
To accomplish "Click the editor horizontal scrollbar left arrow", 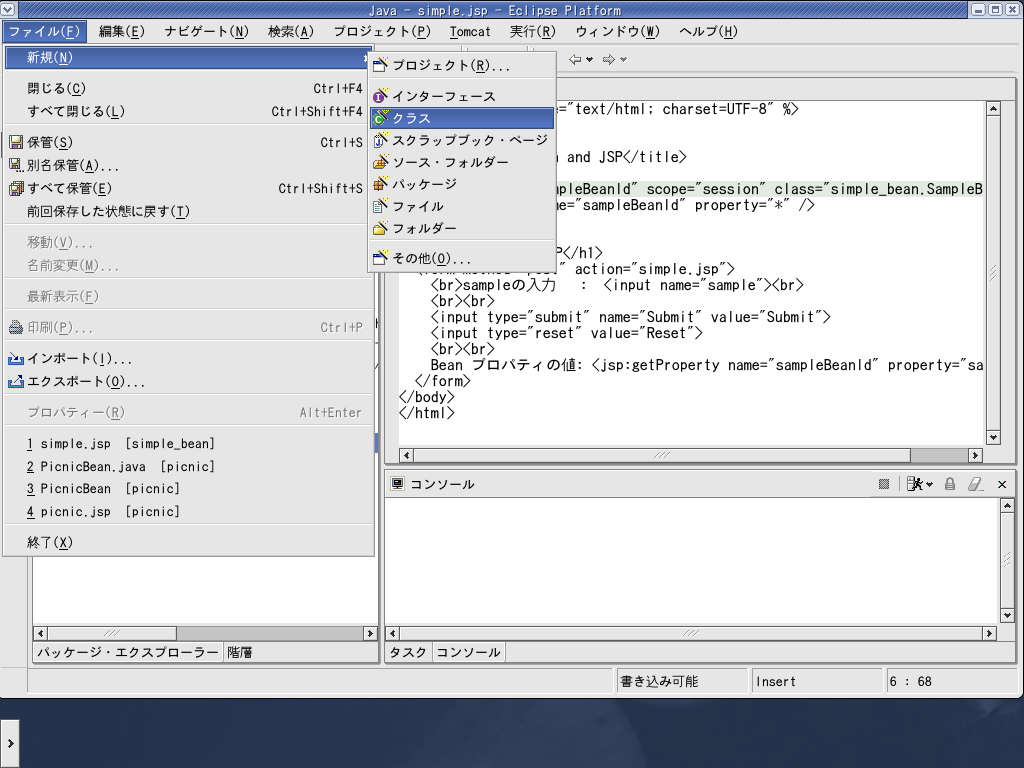I will 407,455.
